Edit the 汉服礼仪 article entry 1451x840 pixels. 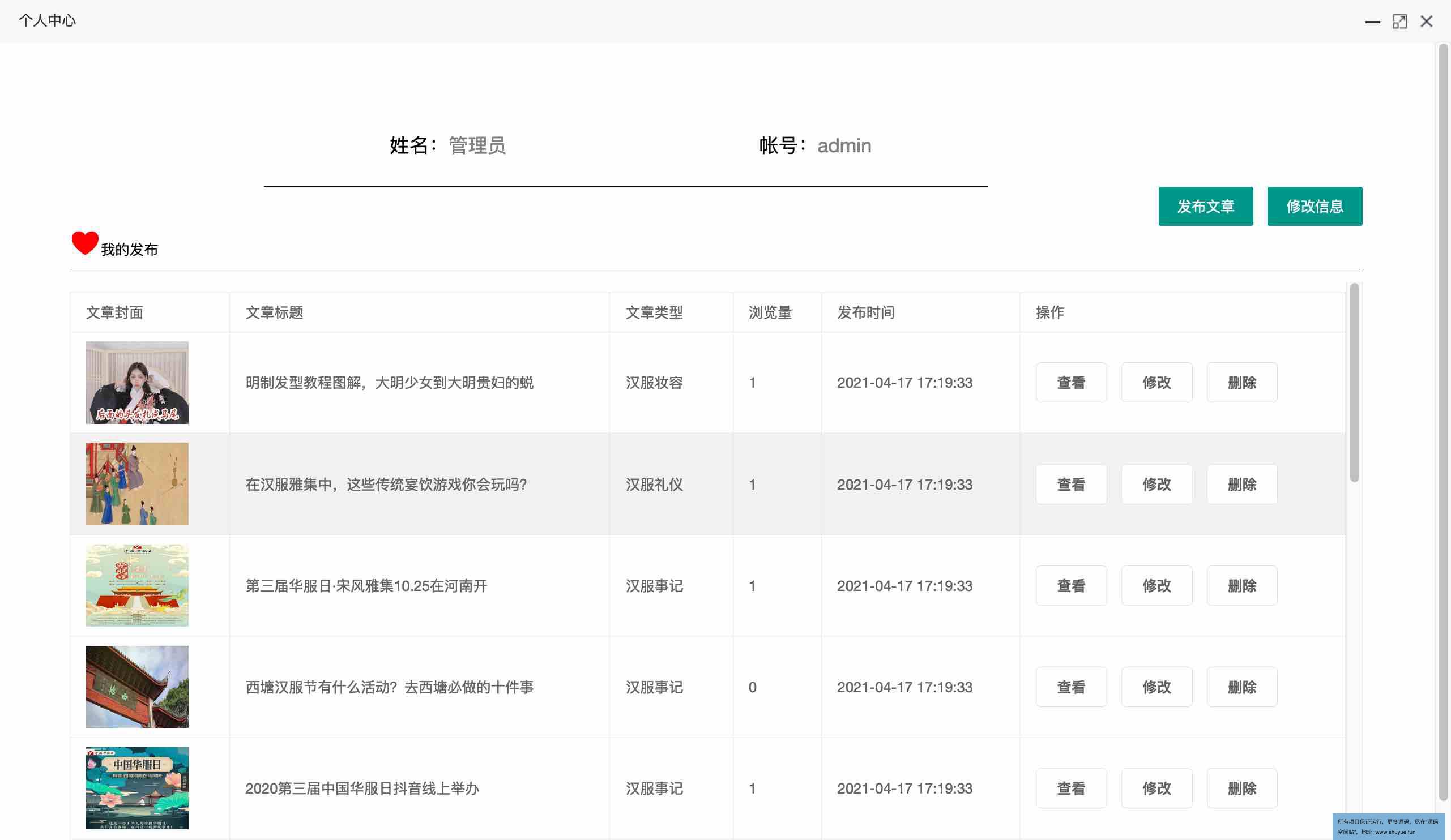[1155, 484]
